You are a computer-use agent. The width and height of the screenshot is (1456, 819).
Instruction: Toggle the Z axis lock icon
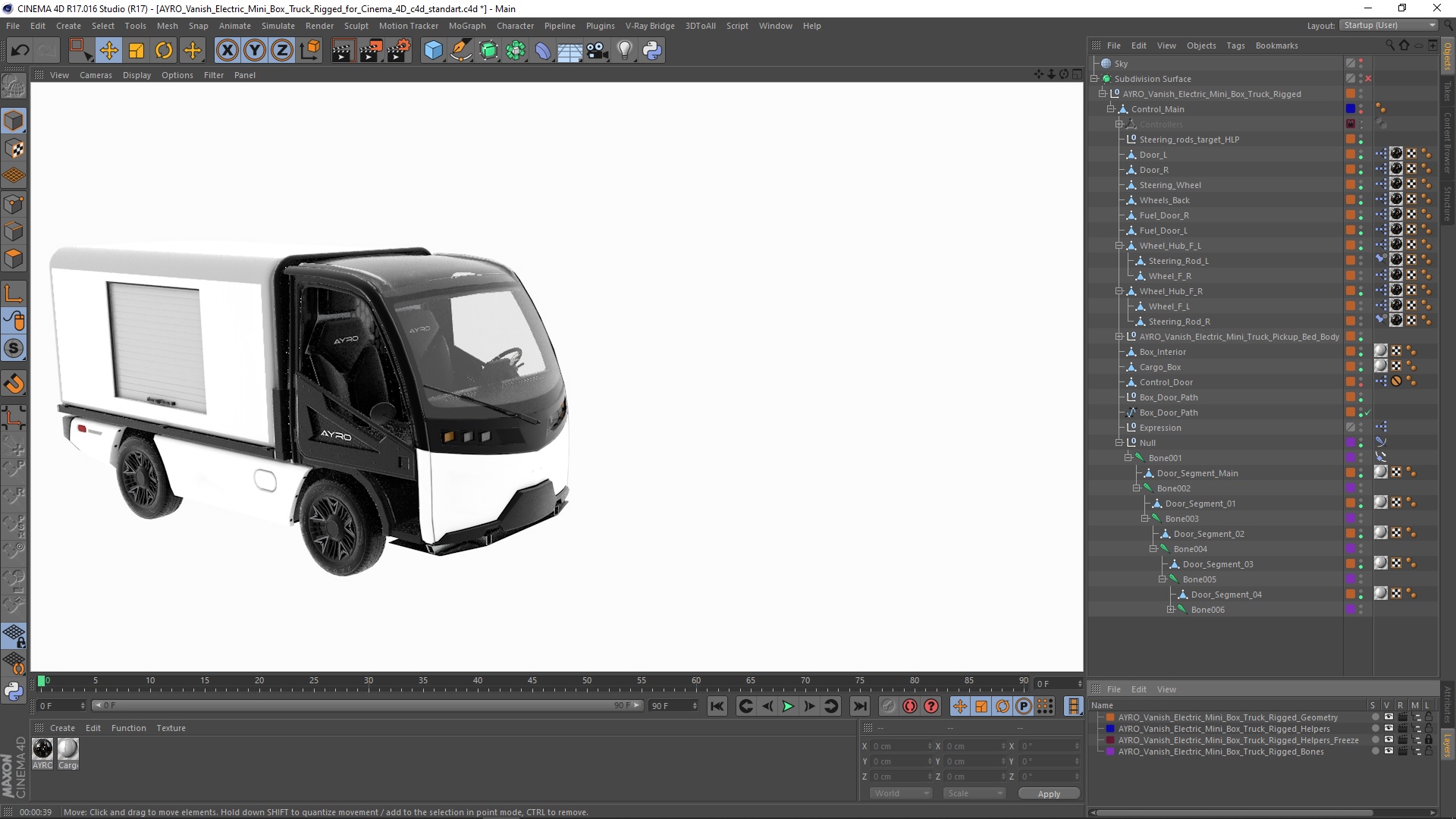click(x=282, y=51)
